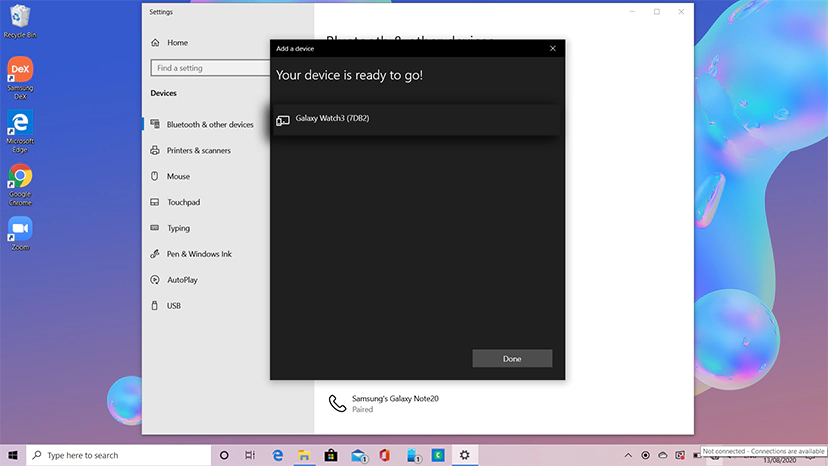Open Google Chrome desktop shortcut
Image resolution: width=828 pixels, height=466 pixels.
tap(20, 184)
